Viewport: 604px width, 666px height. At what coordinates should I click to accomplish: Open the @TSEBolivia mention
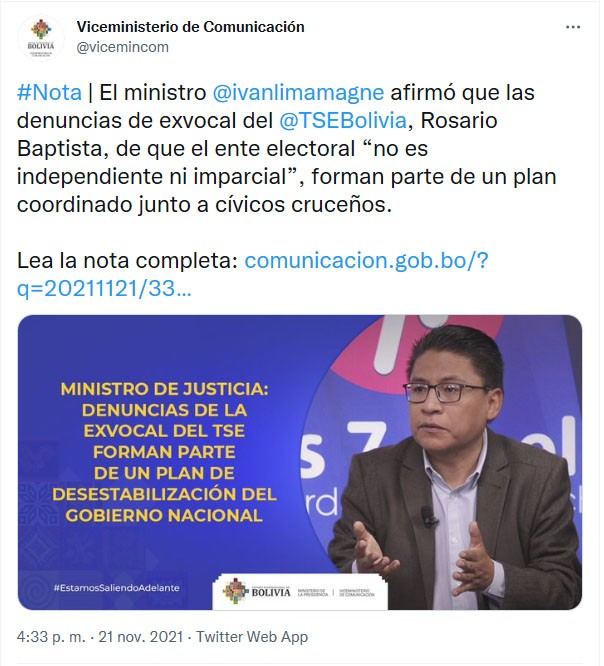[x=343, y=120]
